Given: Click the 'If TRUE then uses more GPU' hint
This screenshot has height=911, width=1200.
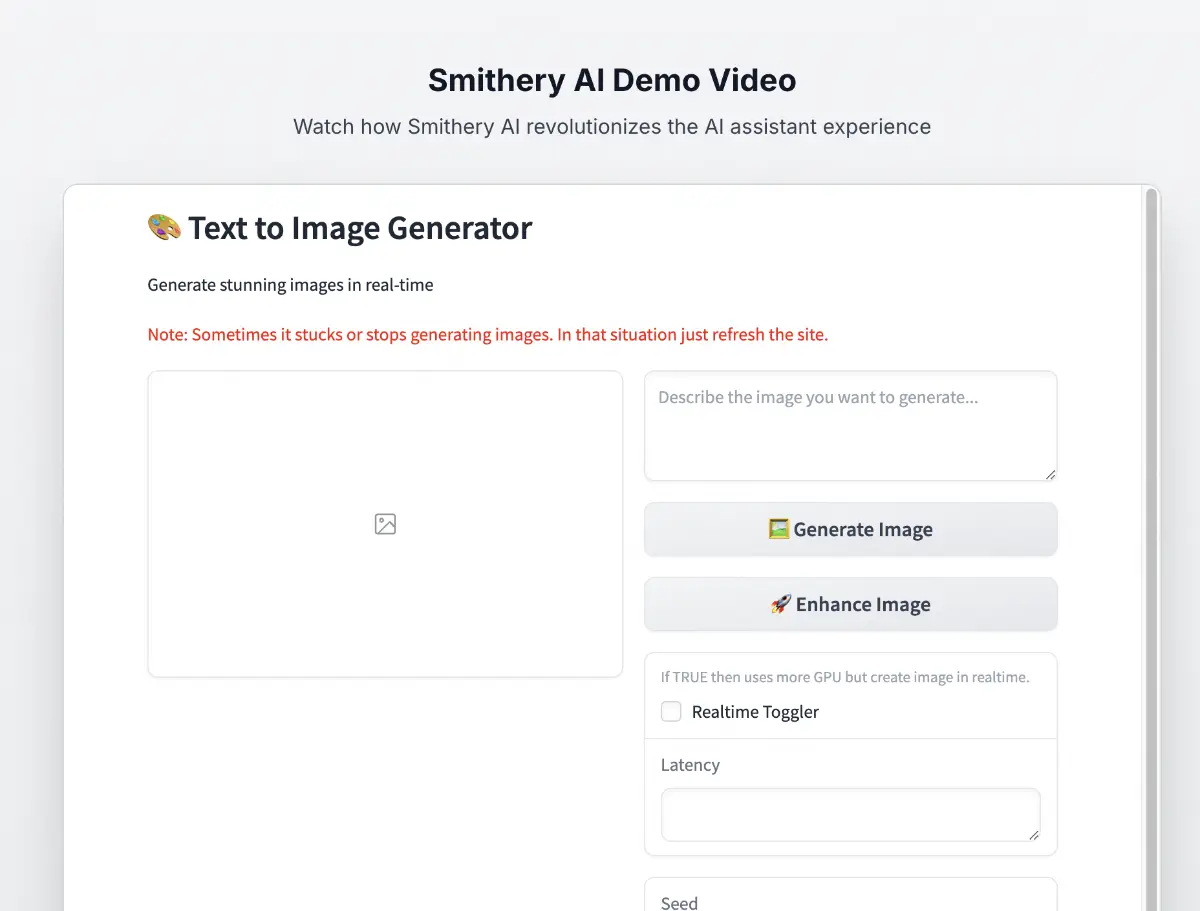Looking at the screenshot, I should coord(845,677).
